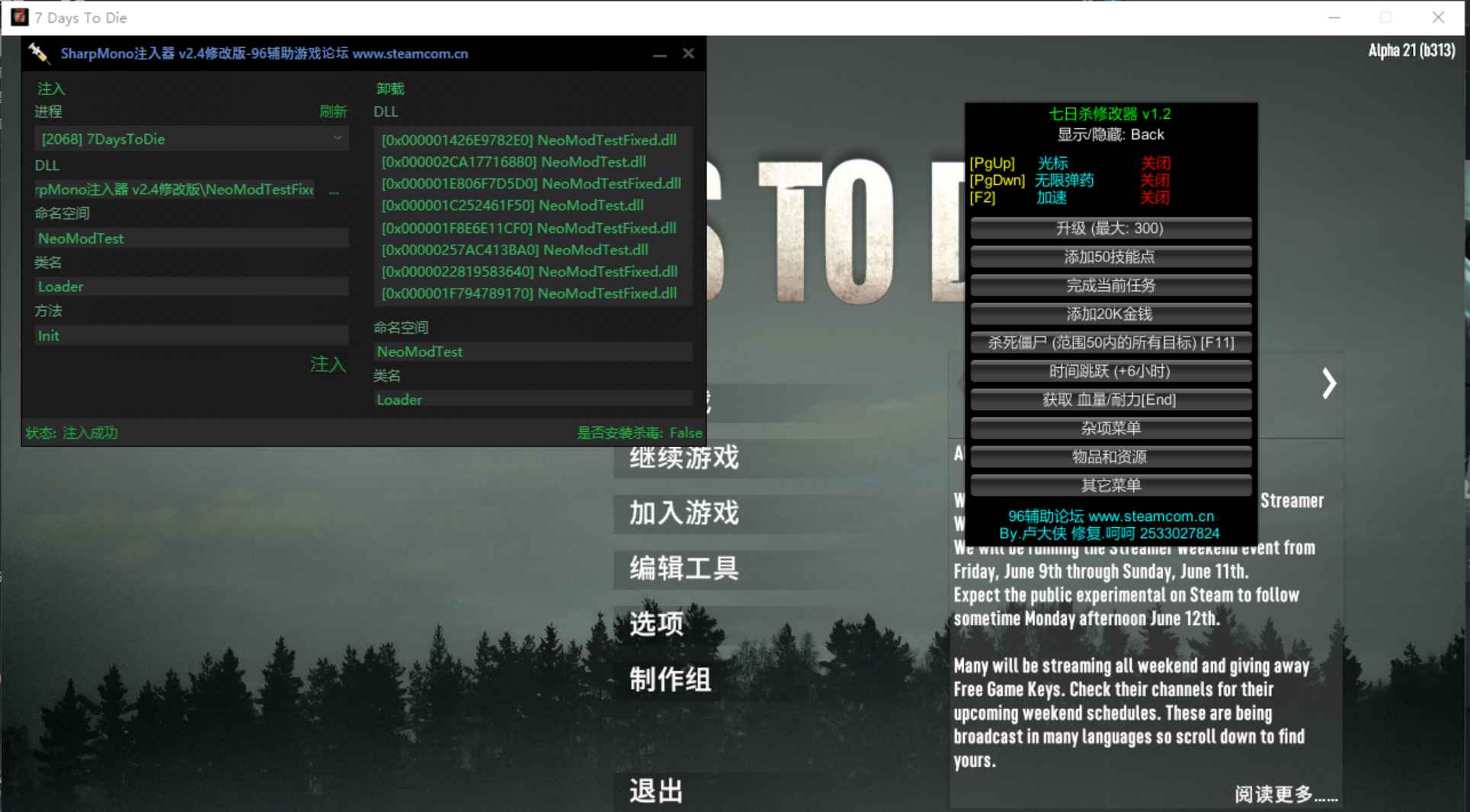Select first NeoModTestFixed.dll in unload list
This screenshot has width=1470, height=812.
(x=529, y=140)
